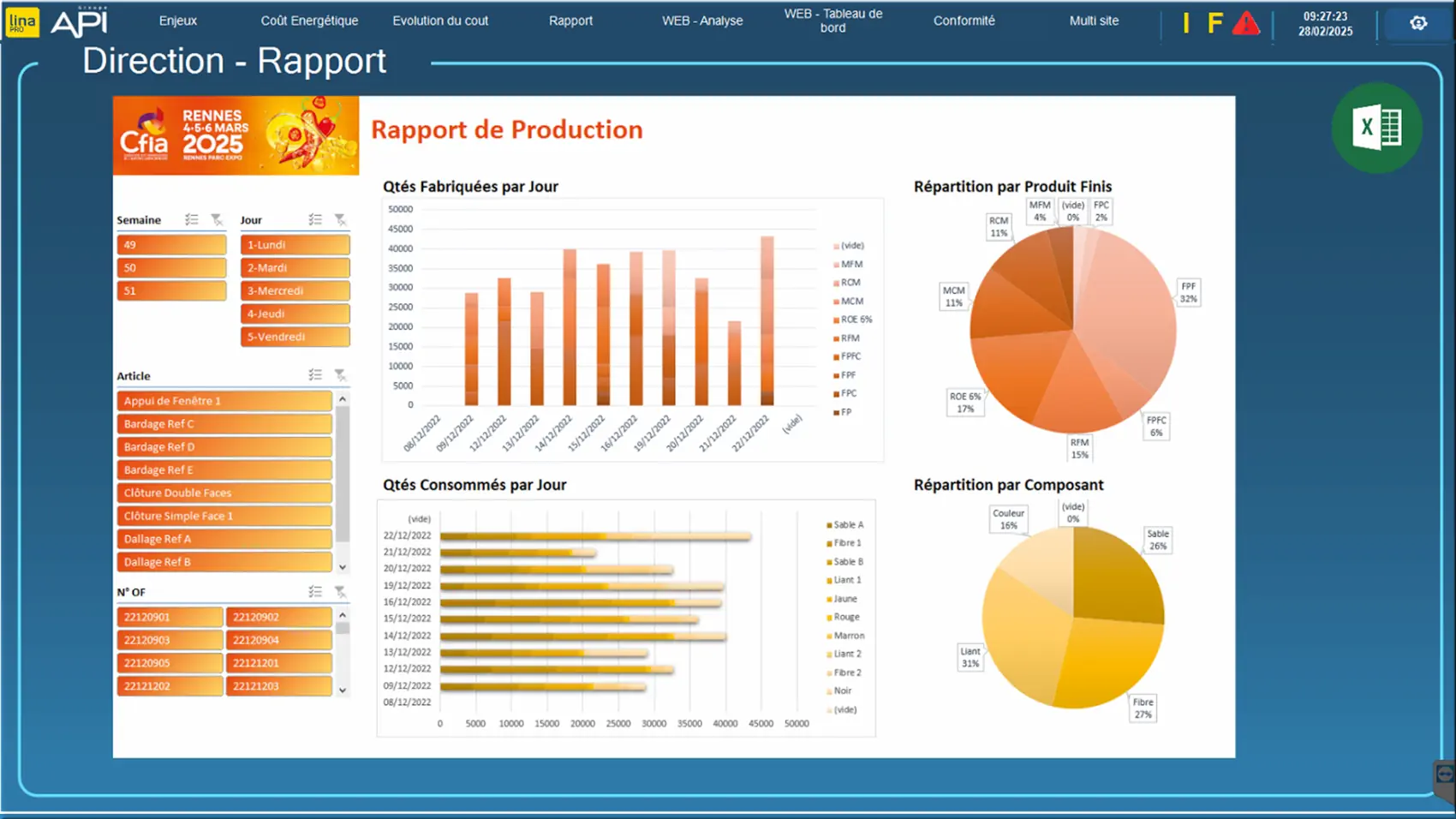Switch to the Conformité menu
The height and width of the screenshot is (819, 1456).
pyautogui.click(x=964, y=21)
